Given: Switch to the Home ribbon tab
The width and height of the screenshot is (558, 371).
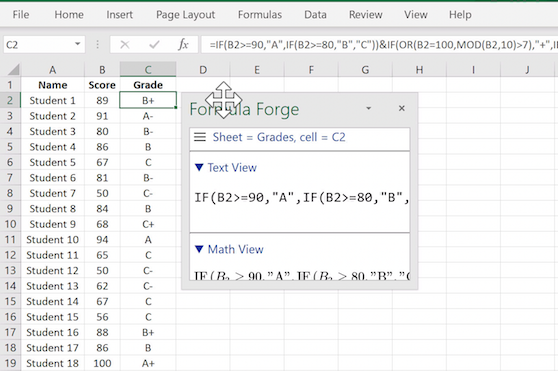Looking at the screenshot, I should (x=69, y=15).
